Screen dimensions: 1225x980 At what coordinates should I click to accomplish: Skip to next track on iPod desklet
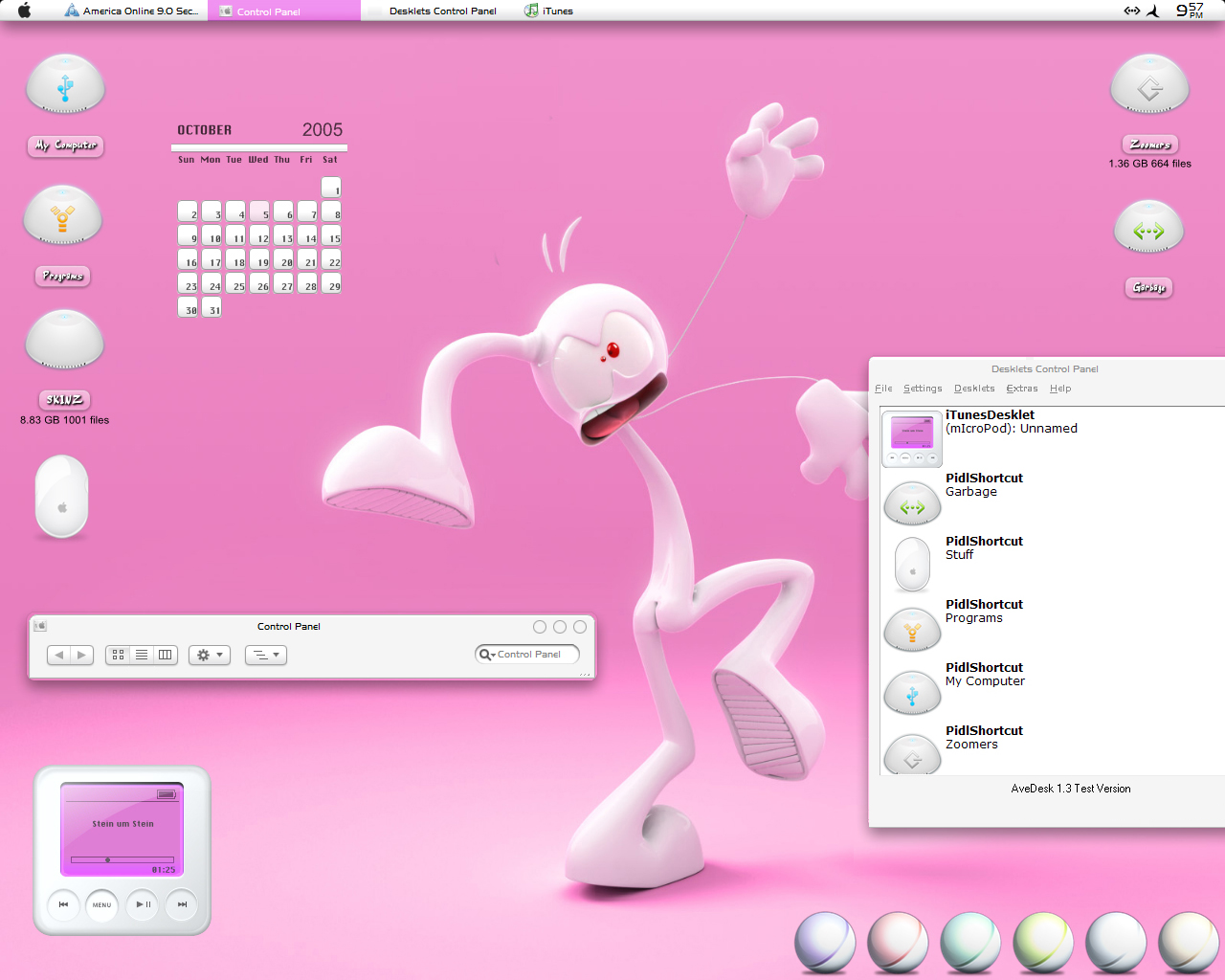tap(182, 904)
